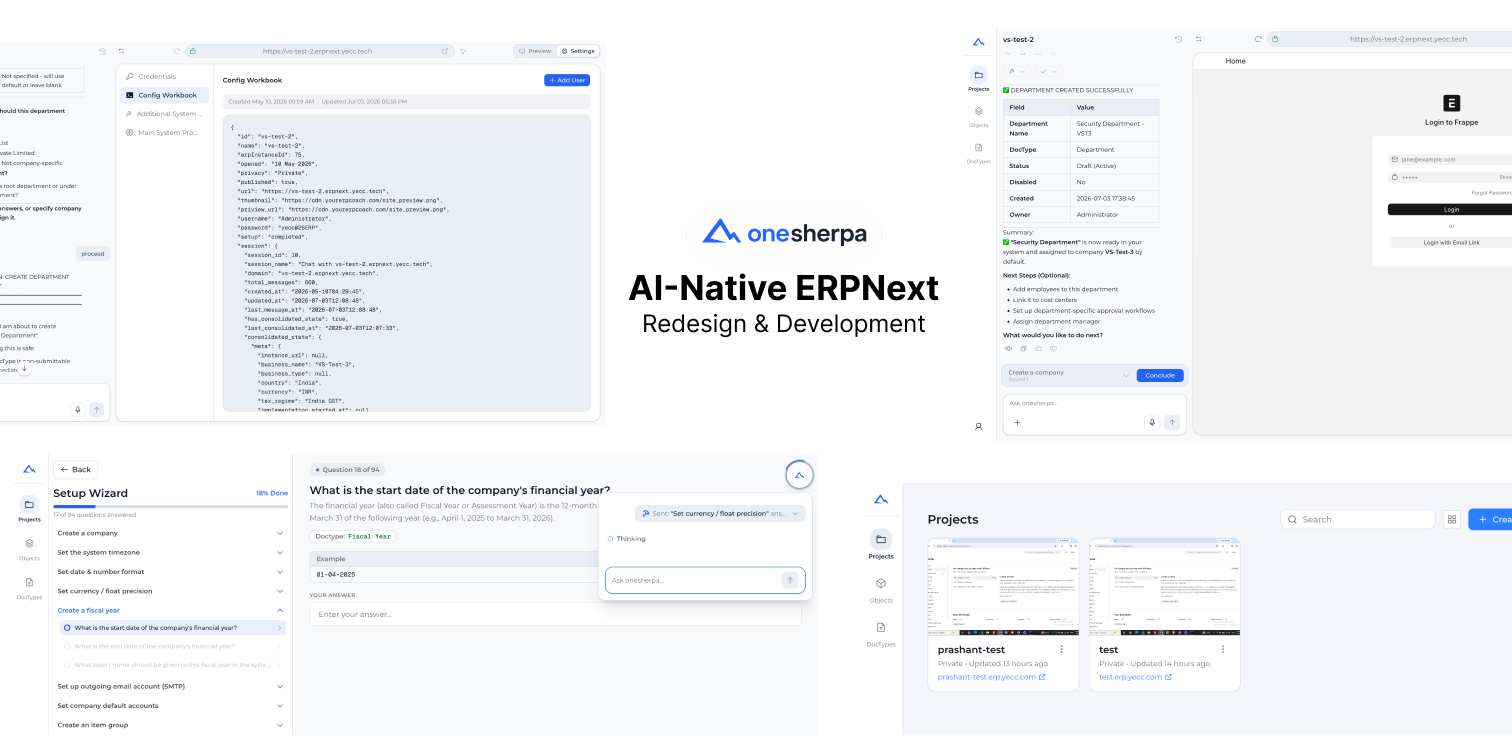This screenshot has width=1512, height=736.
Task: Switch to Preview tab
Action: (535, 51)
